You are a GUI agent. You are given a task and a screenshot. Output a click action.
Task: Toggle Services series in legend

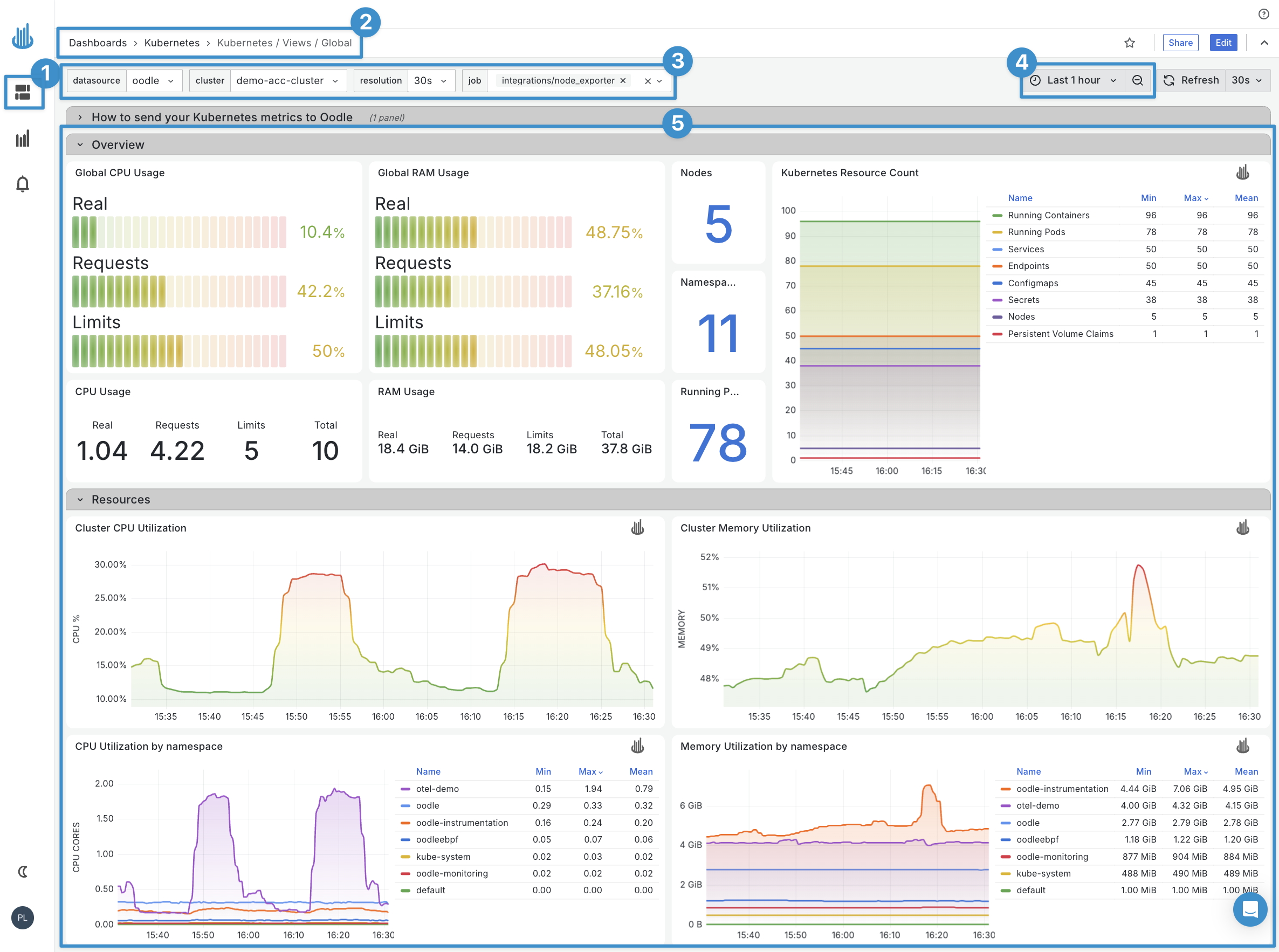(1026, 249)
